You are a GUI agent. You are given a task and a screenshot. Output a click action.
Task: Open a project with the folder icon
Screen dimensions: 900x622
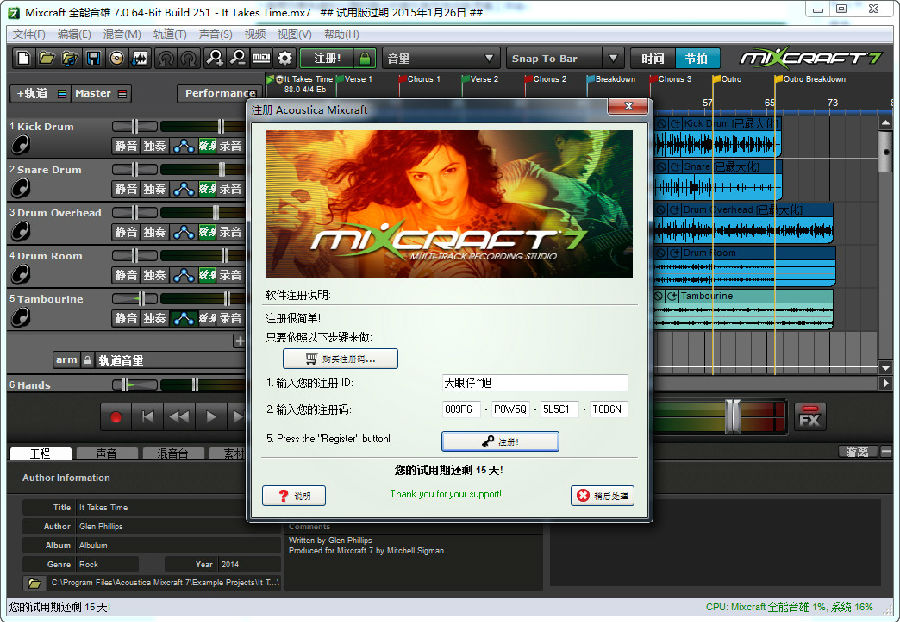47,58
